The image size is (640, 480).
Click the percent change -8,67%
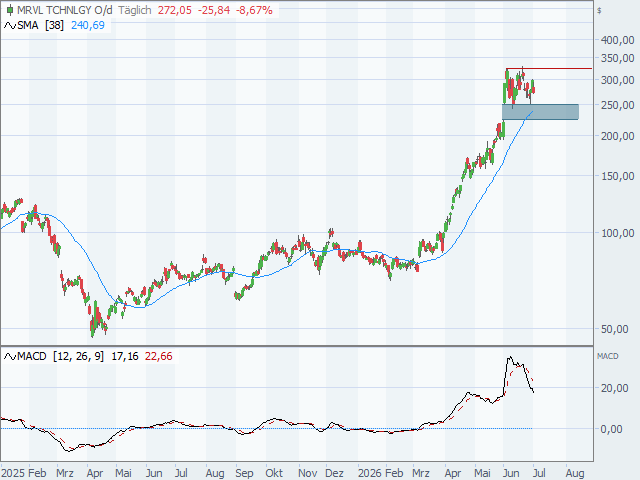coord(254,10)
